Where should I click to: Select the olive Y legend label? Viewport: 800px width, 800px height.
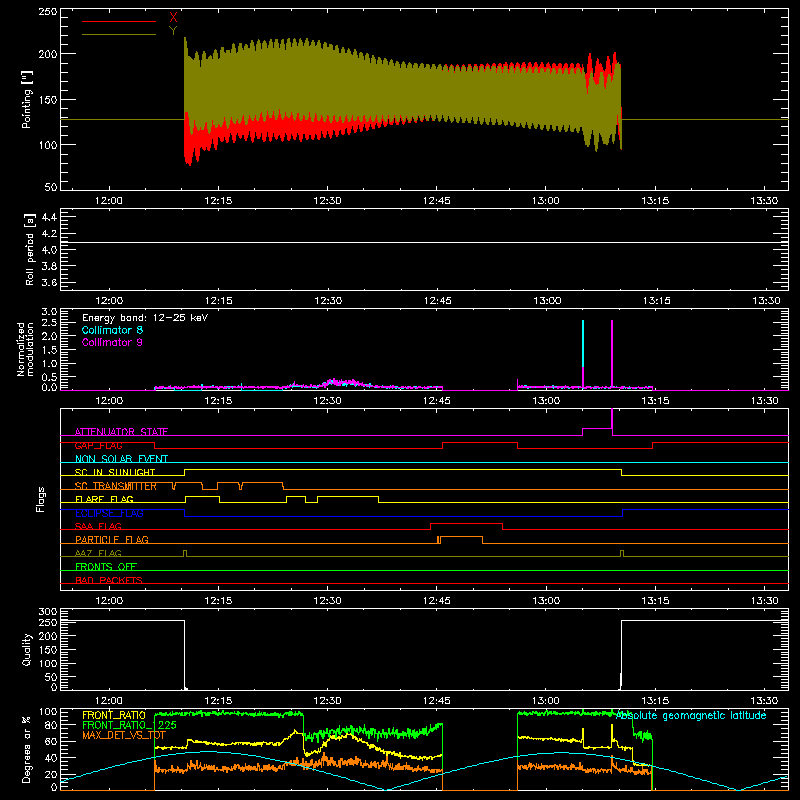173,31
